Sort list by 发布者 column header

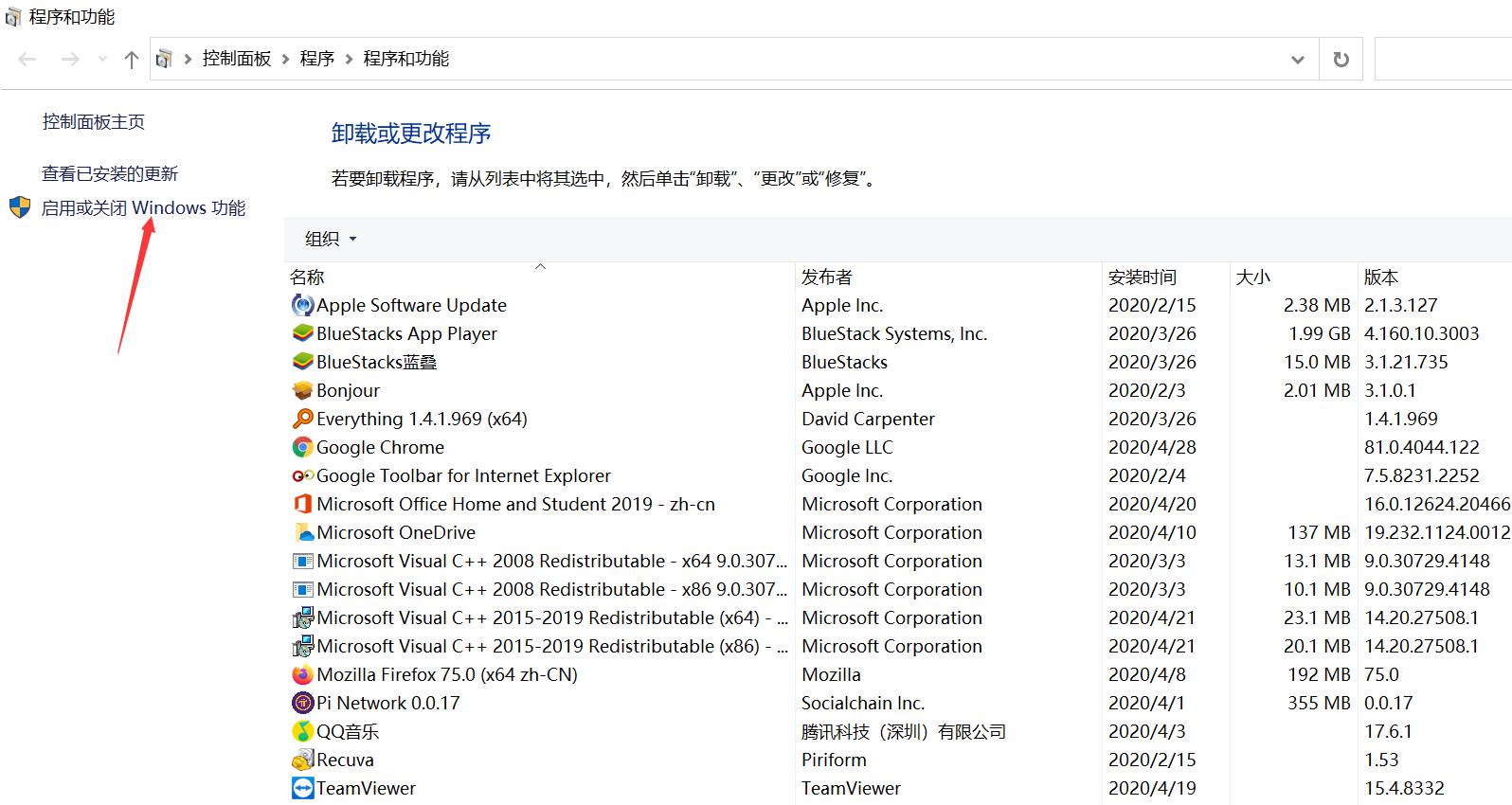[x=827, y=277]
